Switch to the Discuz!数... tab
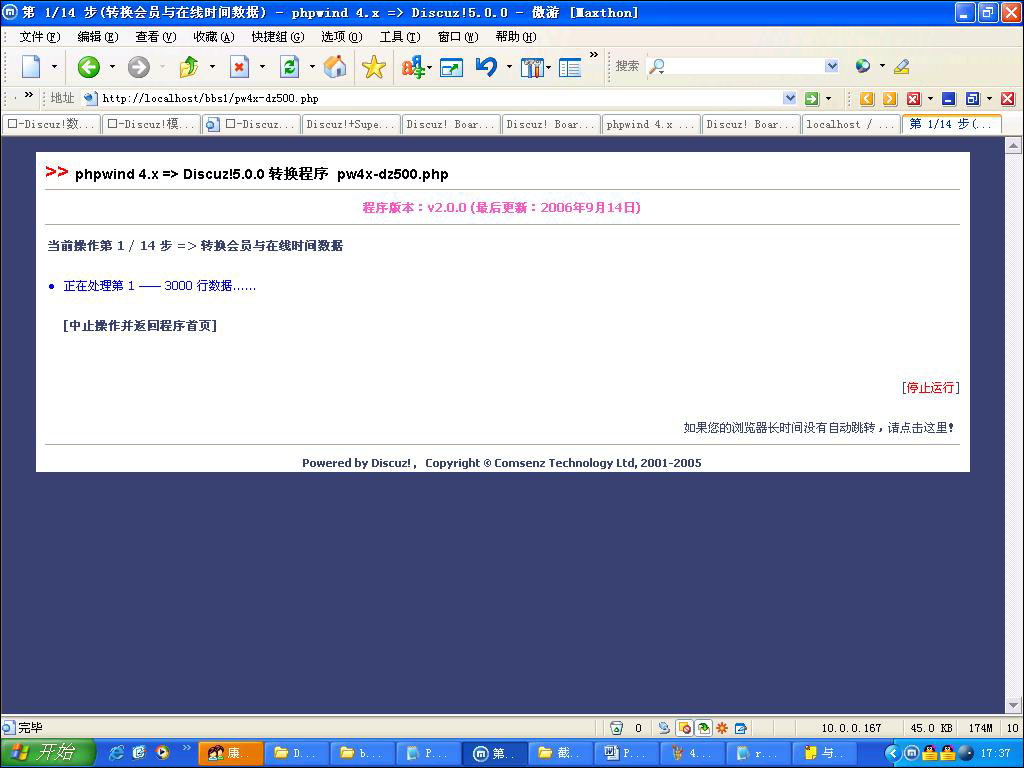 [x=52, y=124]
